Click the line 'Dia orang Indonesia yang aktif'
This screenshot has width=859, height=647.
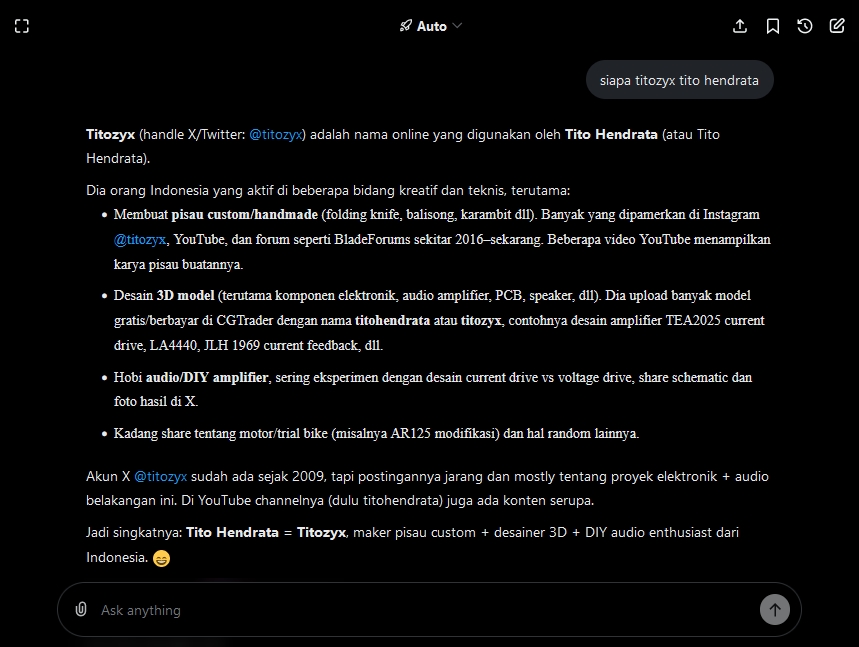click(328, 190)
